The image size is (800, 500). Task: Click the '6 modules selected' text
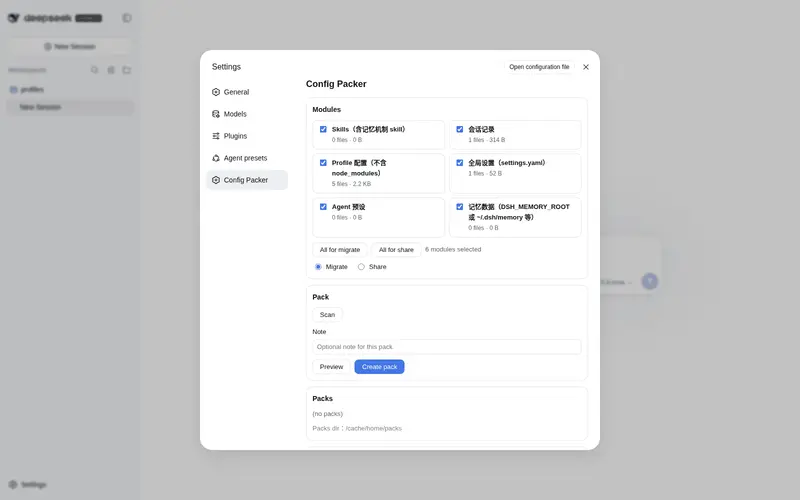click(453, 249)
